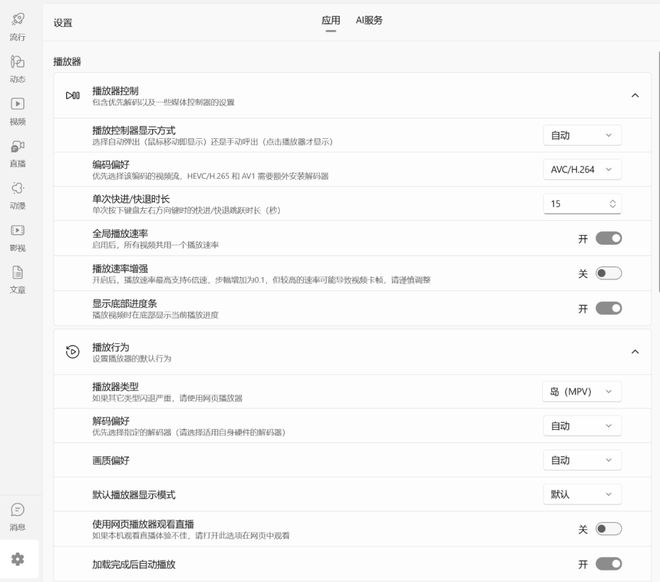Open the 动漫 anime sidebar section
Viewport: 660px width, 582px height.
[x=18, y=195]
